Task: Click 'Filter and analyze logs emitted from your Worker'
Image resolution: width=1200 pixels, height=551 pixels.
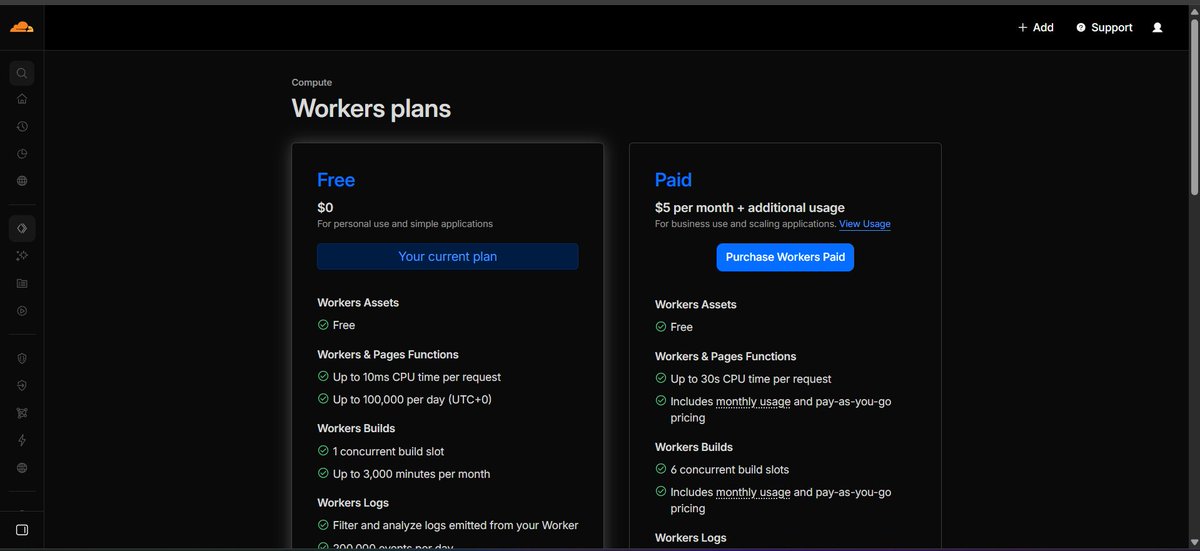Action: tap(455, 525)
